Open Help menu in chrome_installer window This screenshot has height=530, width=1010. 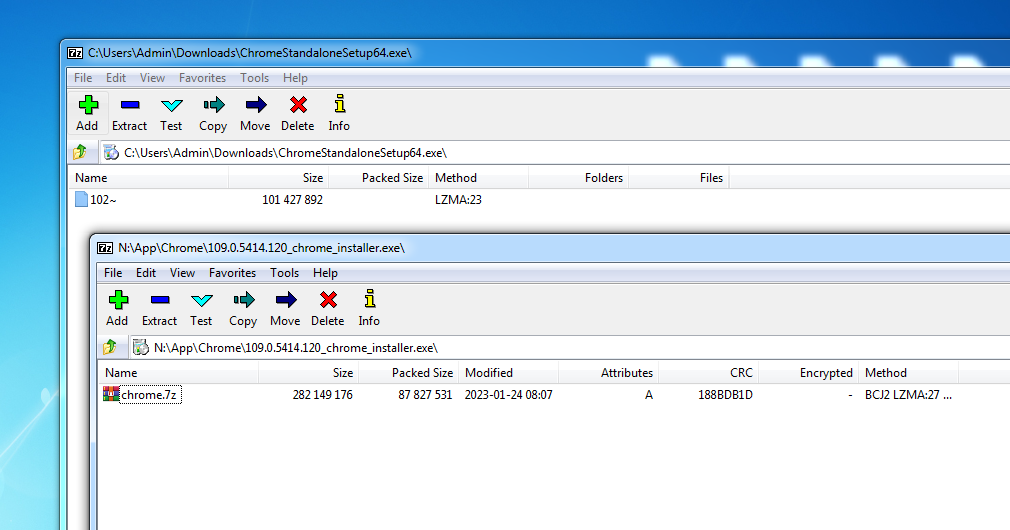coord(325,273)
